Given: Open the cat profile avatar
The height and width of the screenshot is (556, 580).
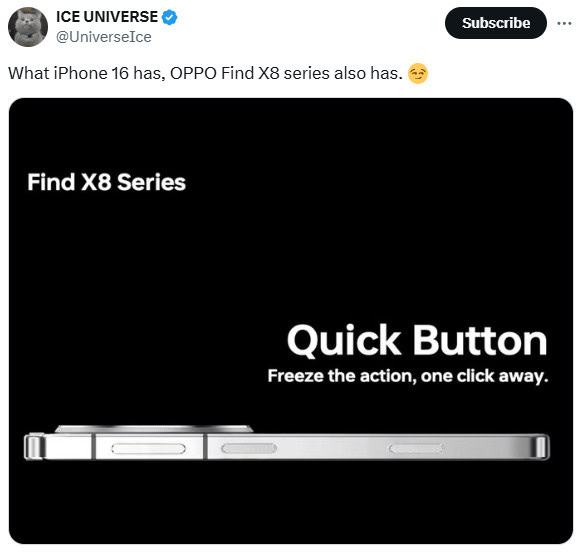Looking at the screenshot, I should tap(28, 27).
